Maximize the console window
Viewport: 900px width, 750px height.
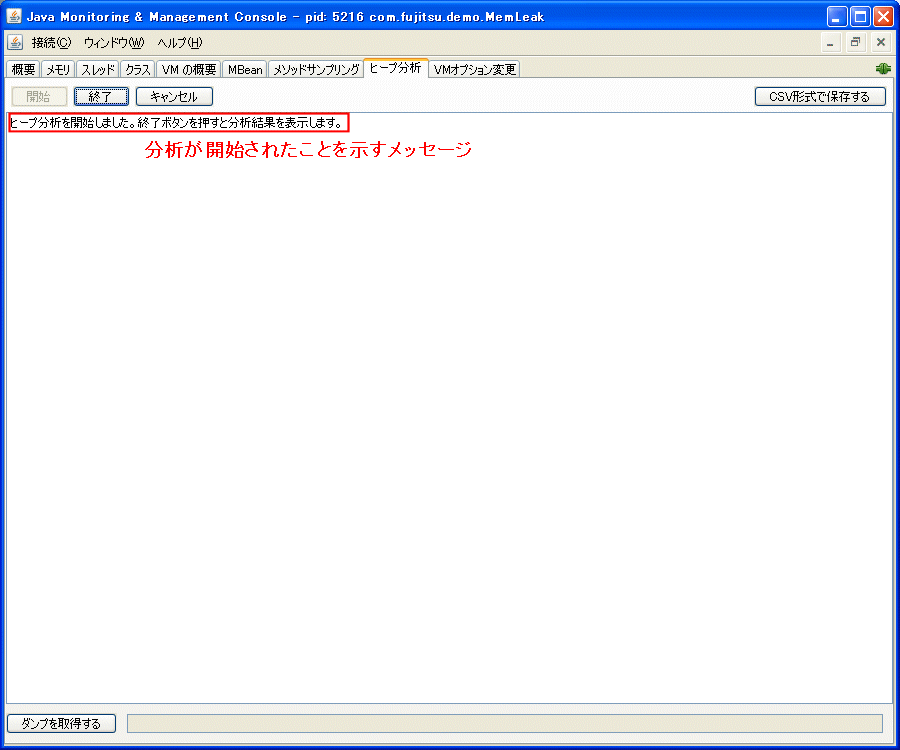tap(860, 17)
